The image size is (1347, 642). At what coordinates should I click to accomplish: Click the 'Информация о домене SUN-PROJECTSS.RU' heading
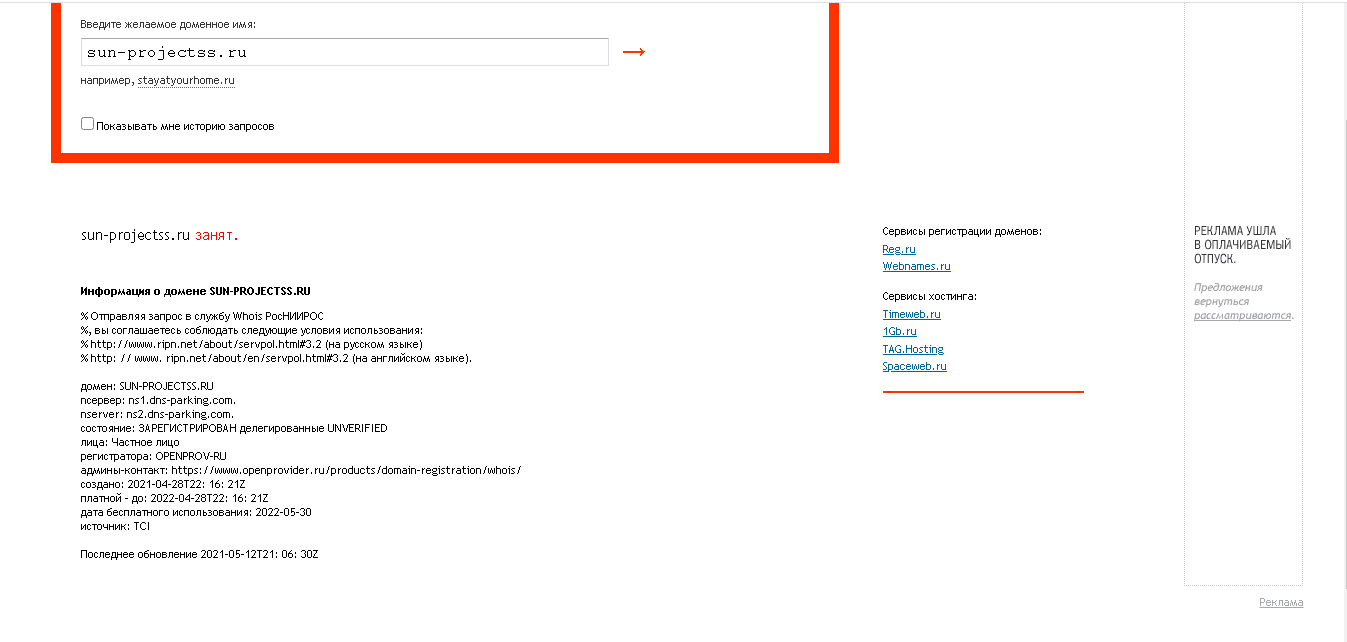[195, 291]
